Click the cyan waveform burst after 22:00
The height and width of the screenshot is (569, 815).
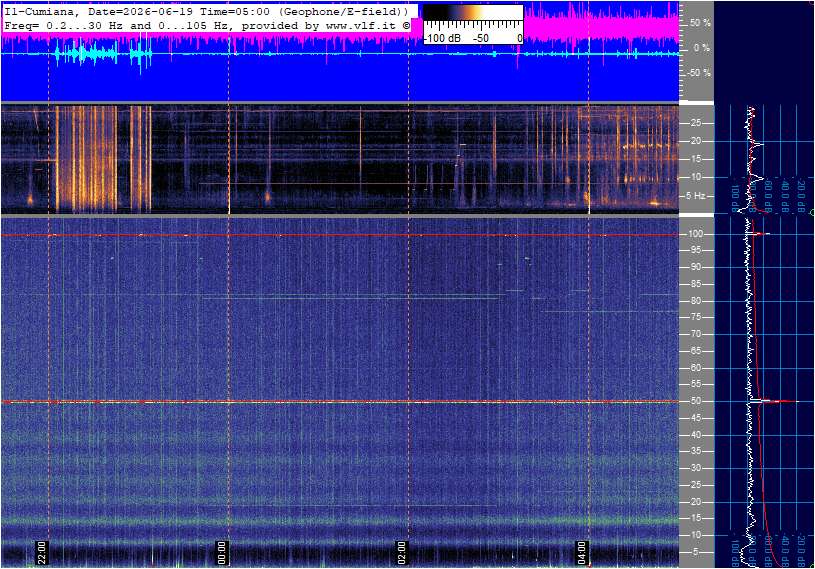[86, 54]
